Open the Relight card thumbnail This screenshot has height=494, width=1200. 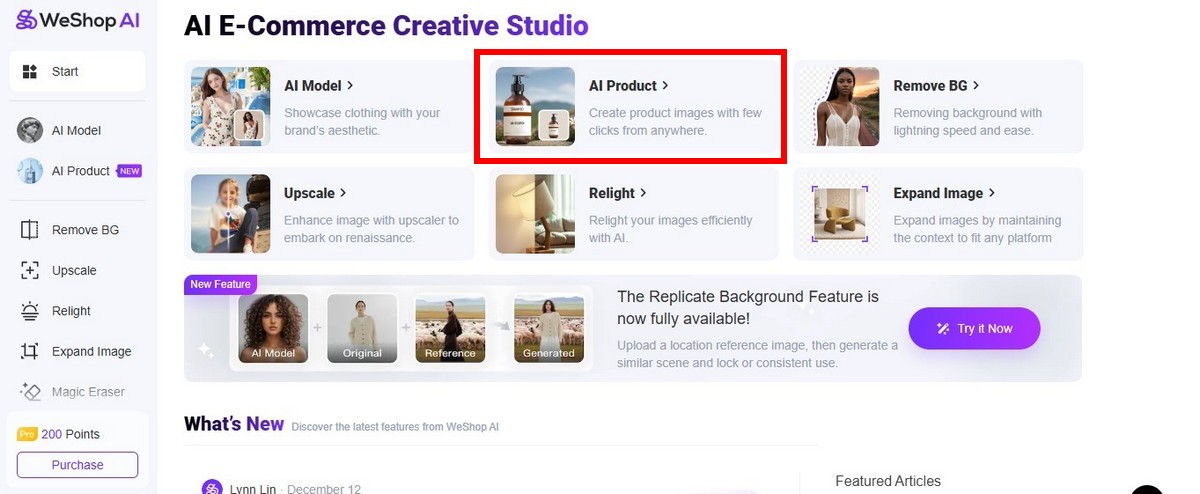tap(535, 214)
